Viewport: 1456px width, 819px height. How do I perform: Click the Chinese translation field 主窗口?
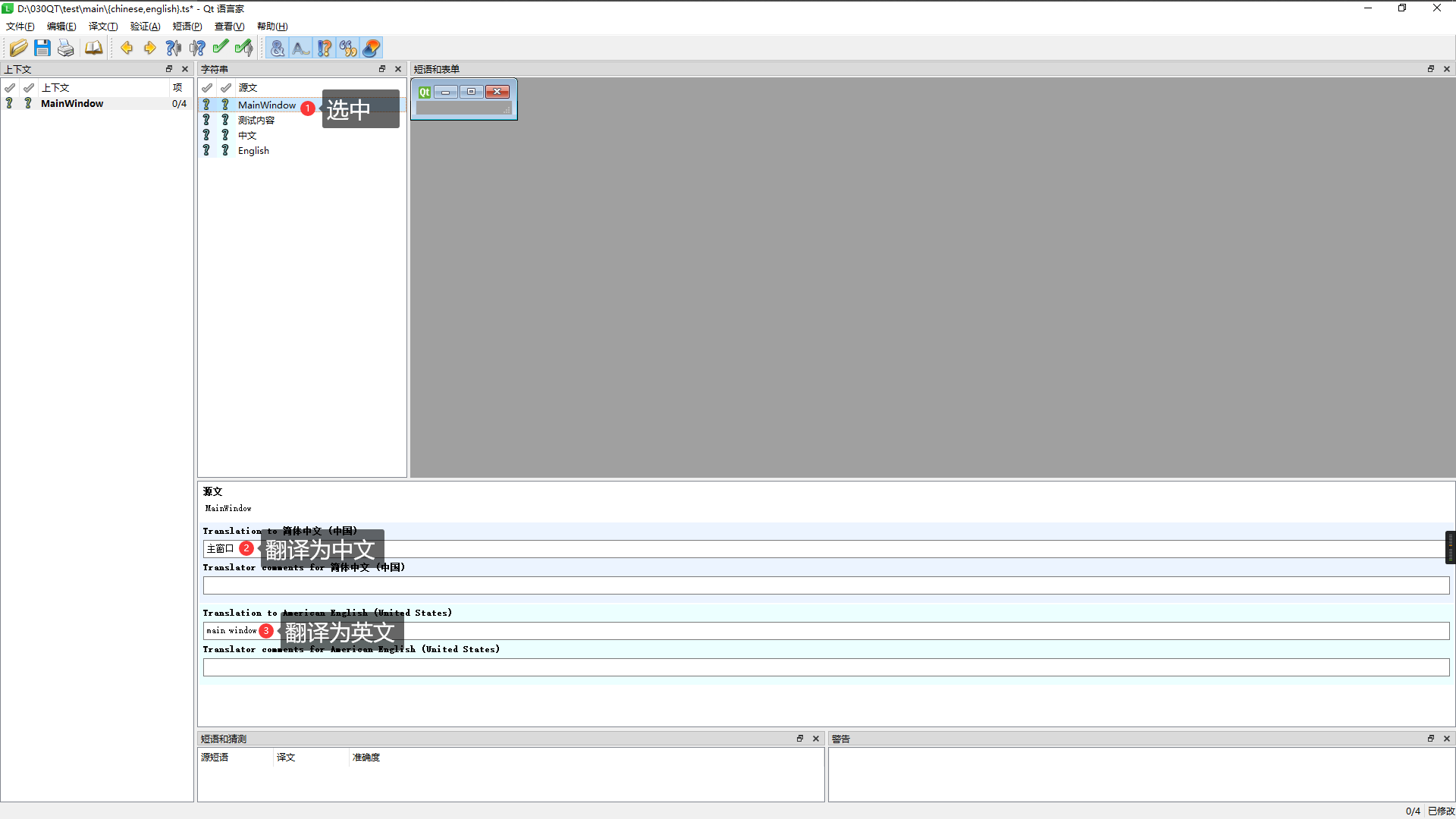826,549
